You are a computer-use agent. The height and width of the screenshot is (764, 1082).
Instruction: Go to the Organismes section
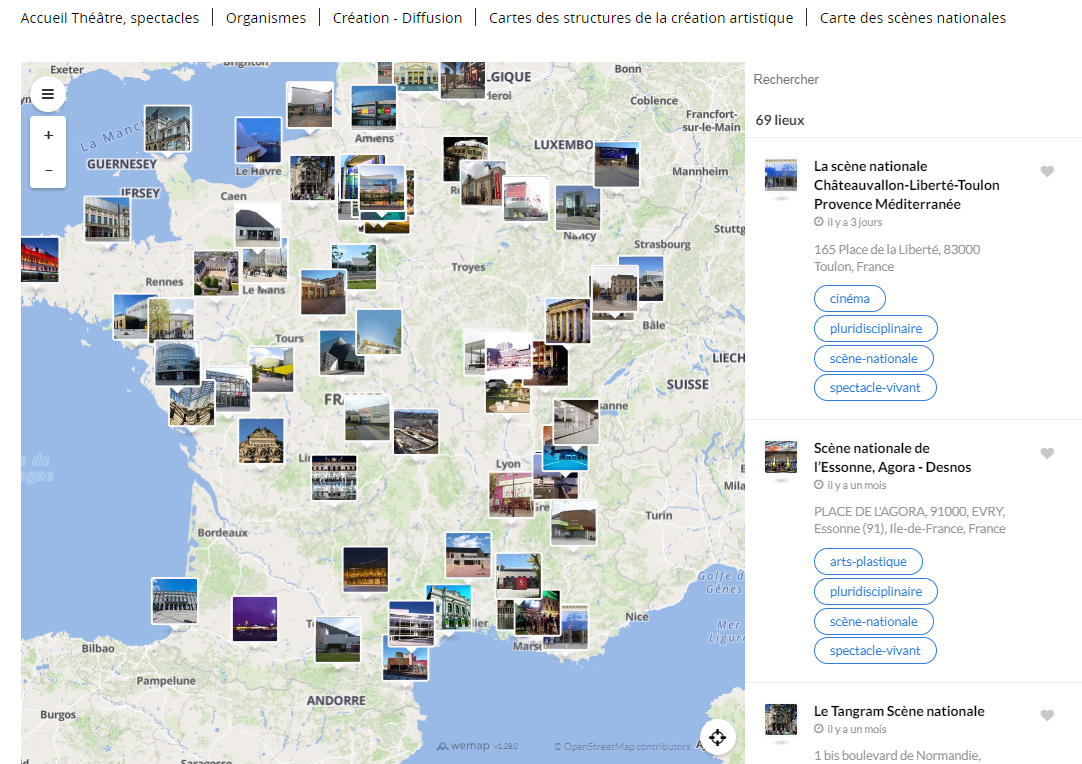(x=266, y=18)
